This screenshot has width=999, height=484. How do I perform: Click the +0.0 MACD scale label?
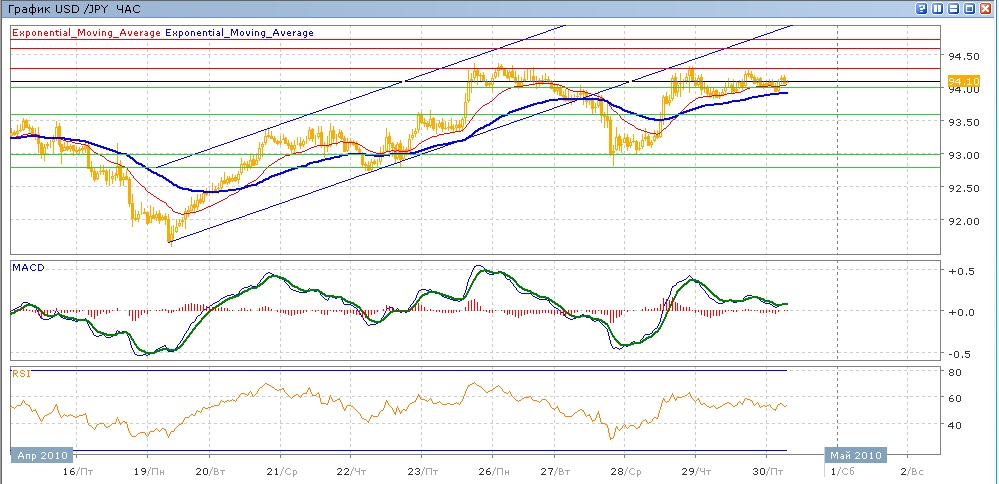click(961, 312)
